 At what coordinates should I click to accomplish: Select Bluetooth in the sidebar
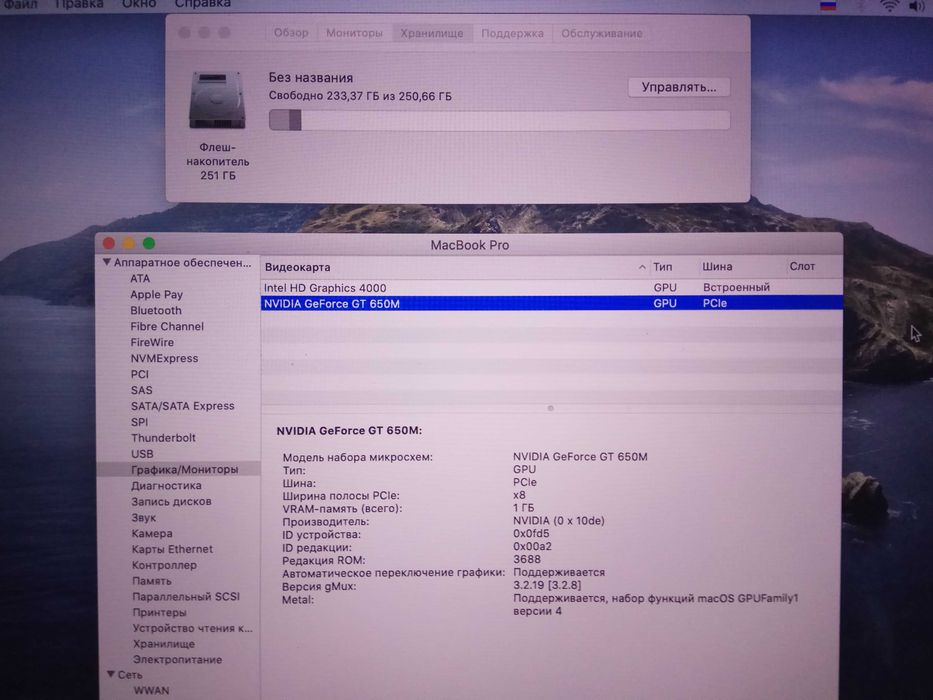[x=156, y=310]
